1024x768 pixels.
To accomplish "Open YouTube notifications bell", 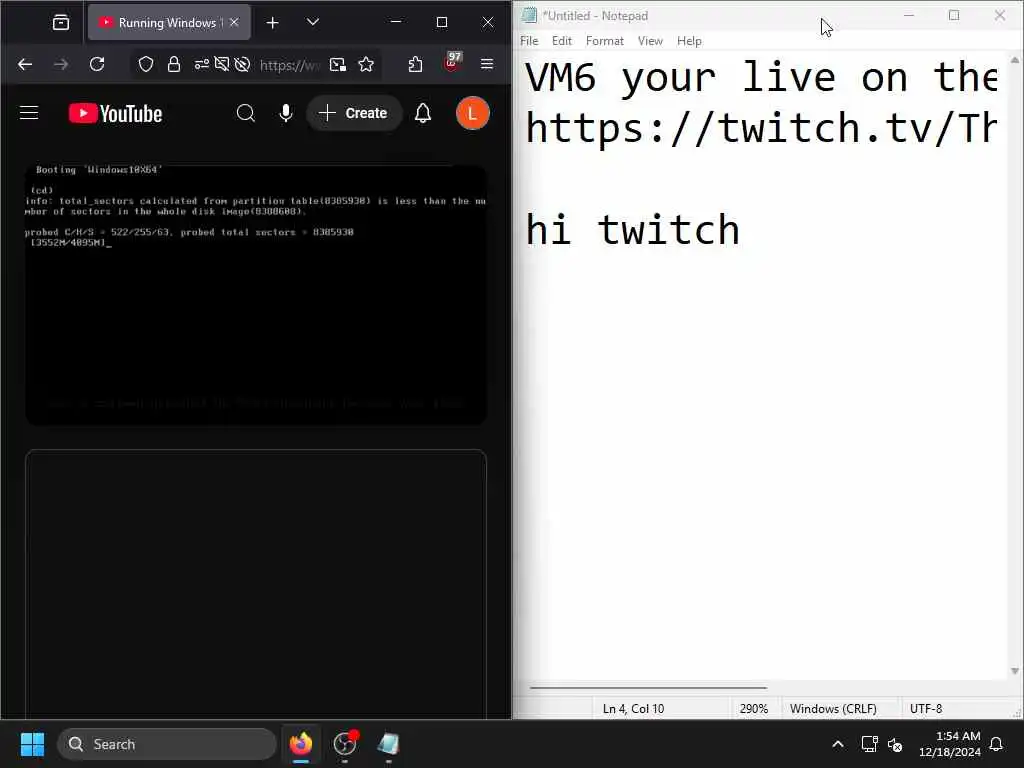I will [x=423, y=113].
